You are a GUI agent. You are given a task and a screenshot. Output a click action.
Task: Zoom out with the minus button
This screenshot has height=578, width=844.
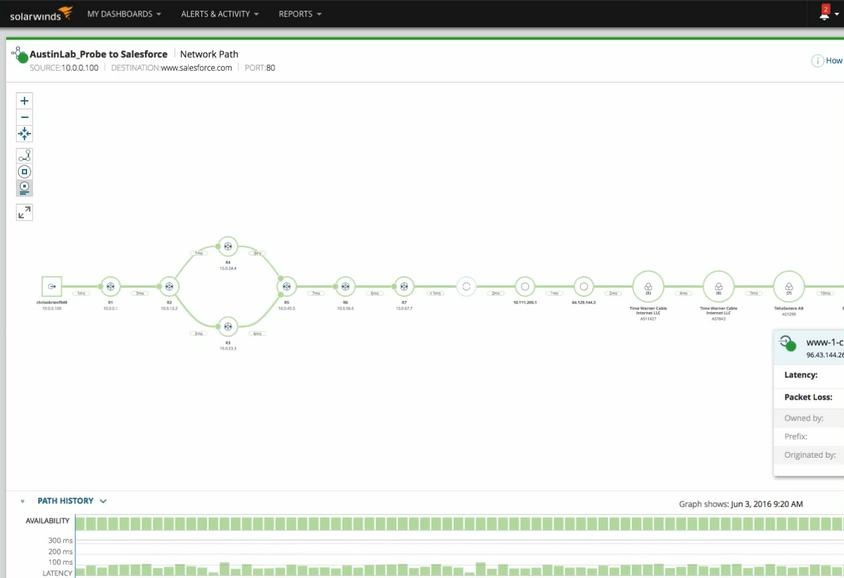24,117
